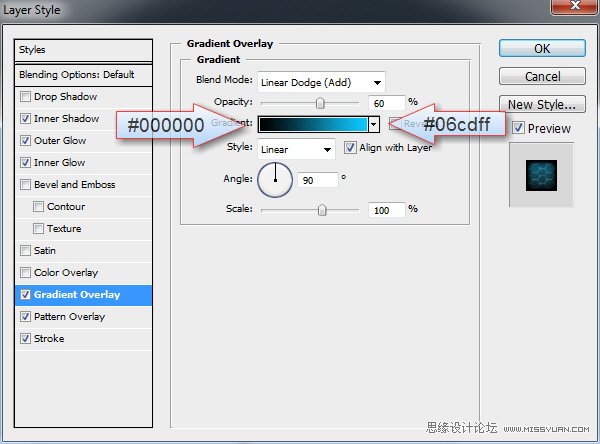The image size is (600, 444).
Task: Tick the Satin checkbox
Action: [25, 251]
